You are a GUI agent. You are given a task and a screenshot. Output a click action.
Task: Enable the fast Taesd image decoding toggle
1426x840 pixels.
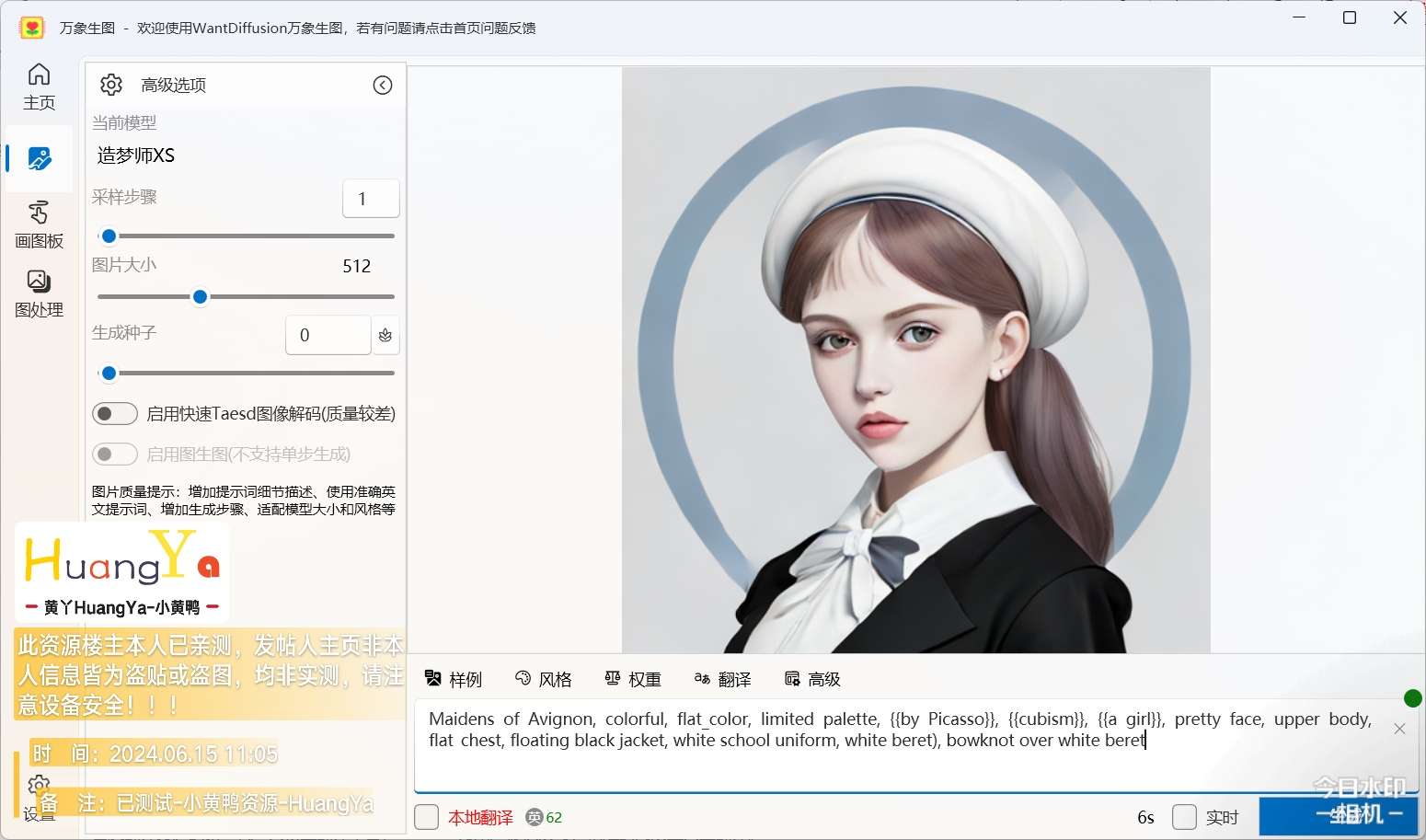(x=115, y=414)
